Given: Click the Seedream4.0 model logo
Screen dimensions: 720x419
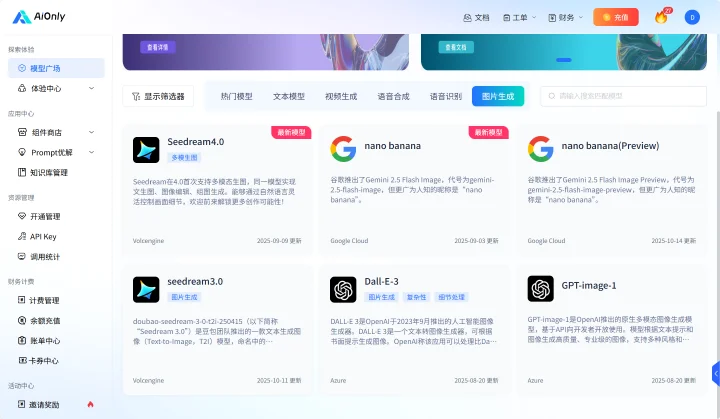Looking at the screenshot, I should pyautogui.click(x=146, y=150).
